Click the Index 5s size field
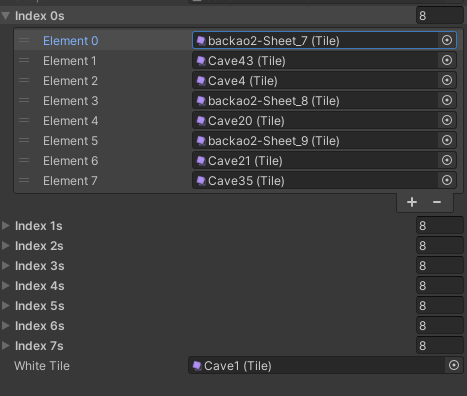 (x=440, y=306)
